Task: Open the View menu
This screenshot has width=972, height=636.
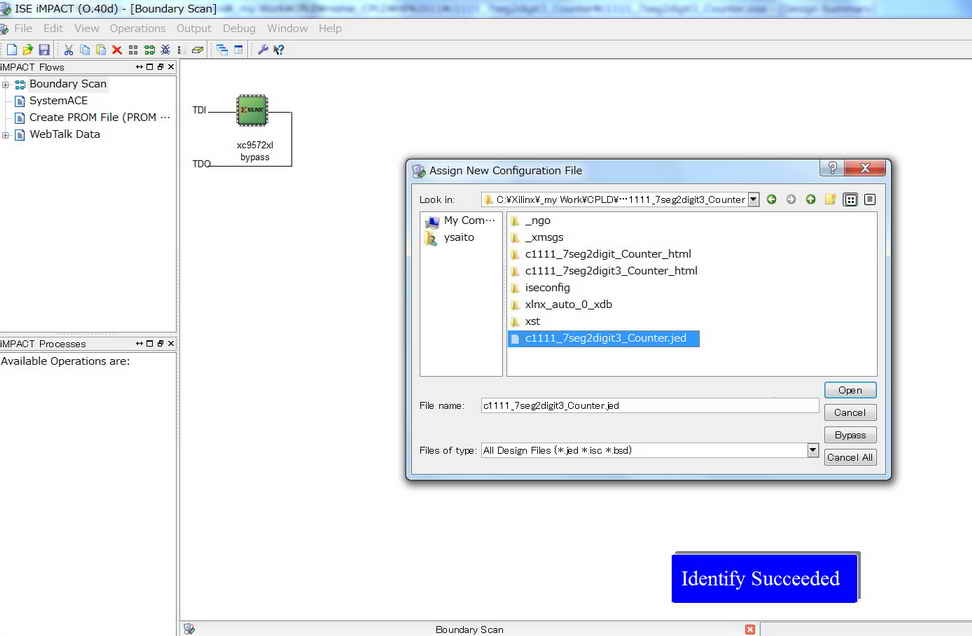Action: pyautogui.click(x=87, y=29)
